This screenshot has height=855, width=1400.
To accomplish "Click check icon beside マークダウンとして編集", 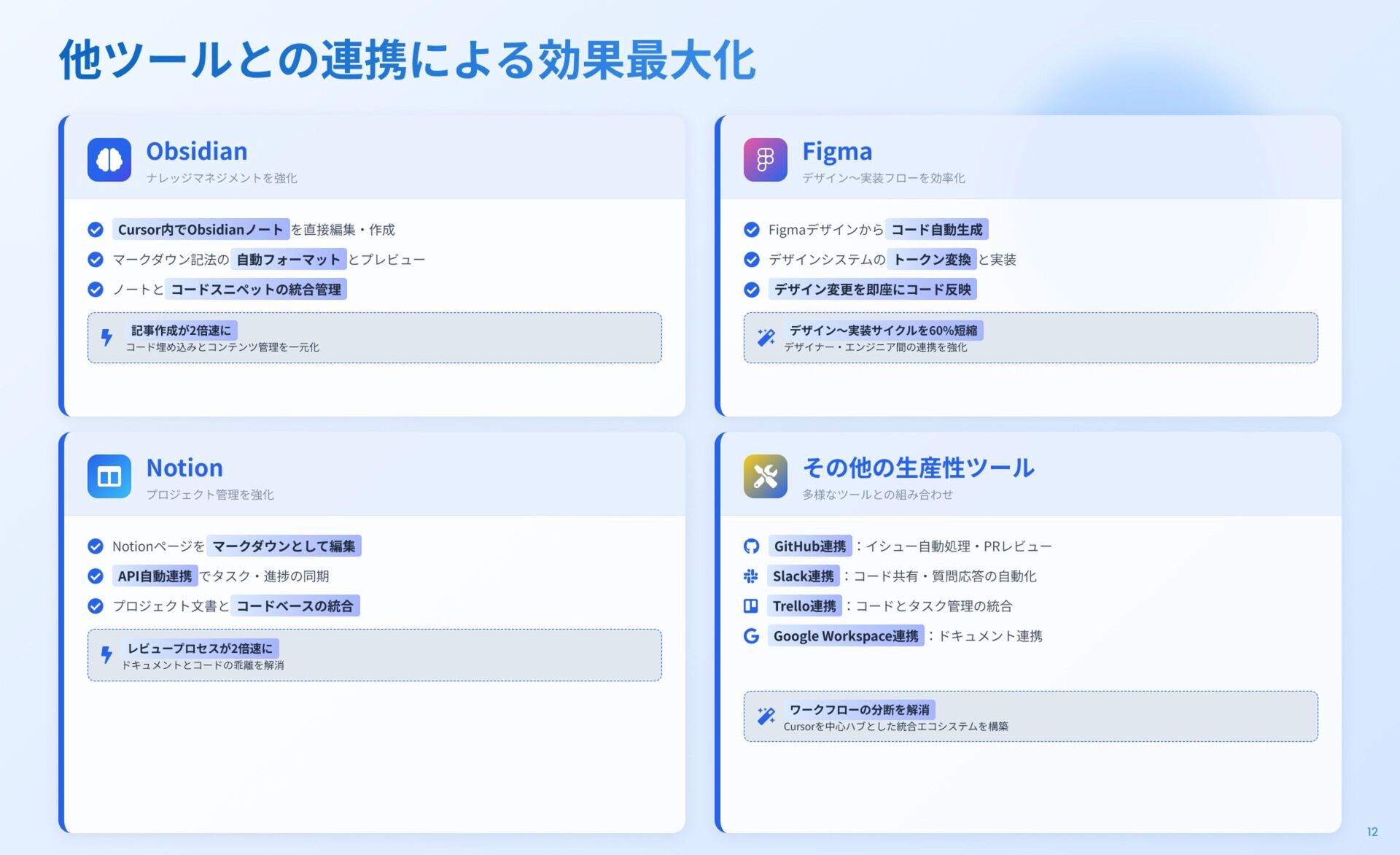I will tap(96, 546).
